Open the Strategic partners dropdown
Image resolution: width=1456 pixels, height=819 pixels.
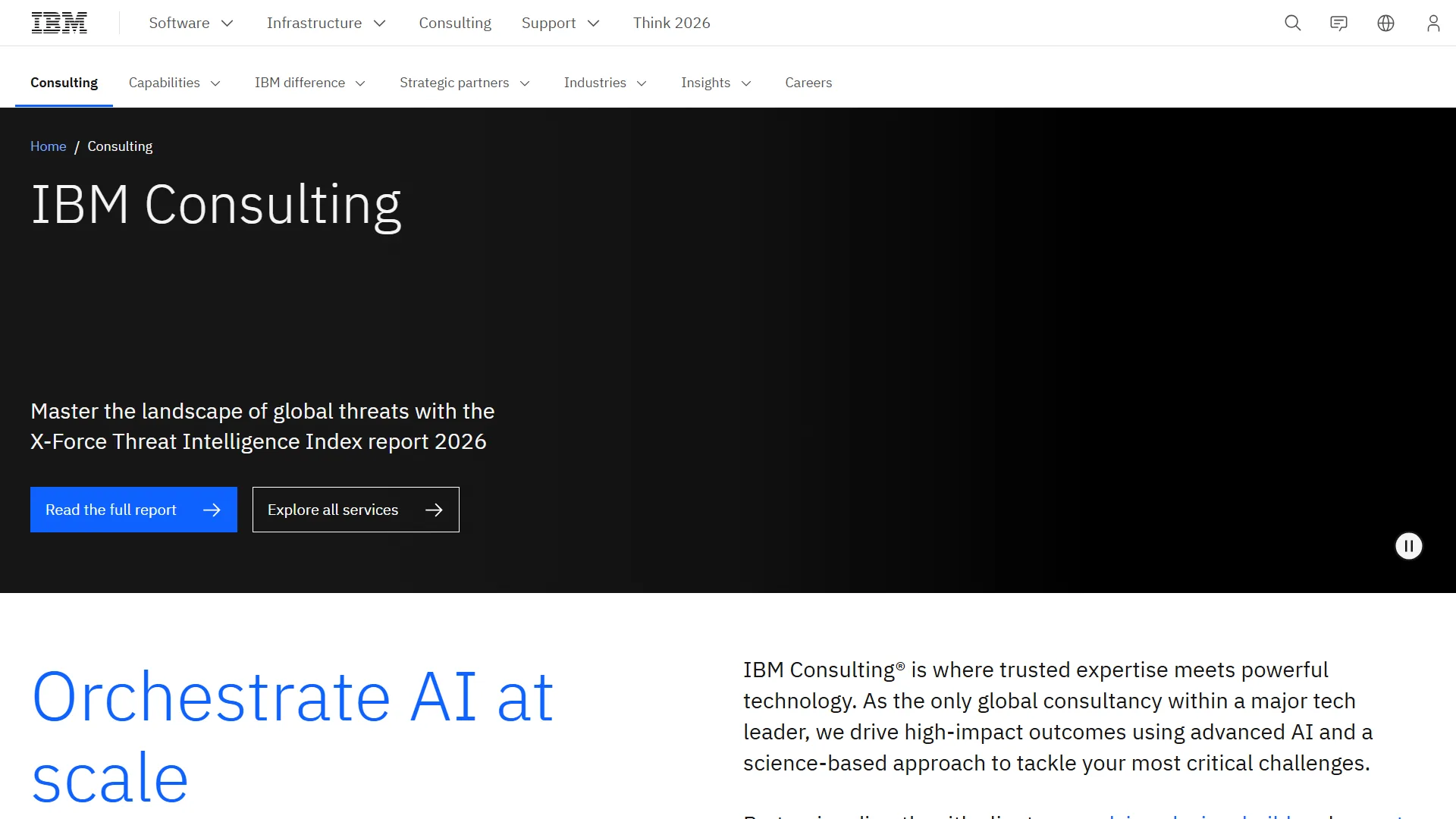[464, 83]
